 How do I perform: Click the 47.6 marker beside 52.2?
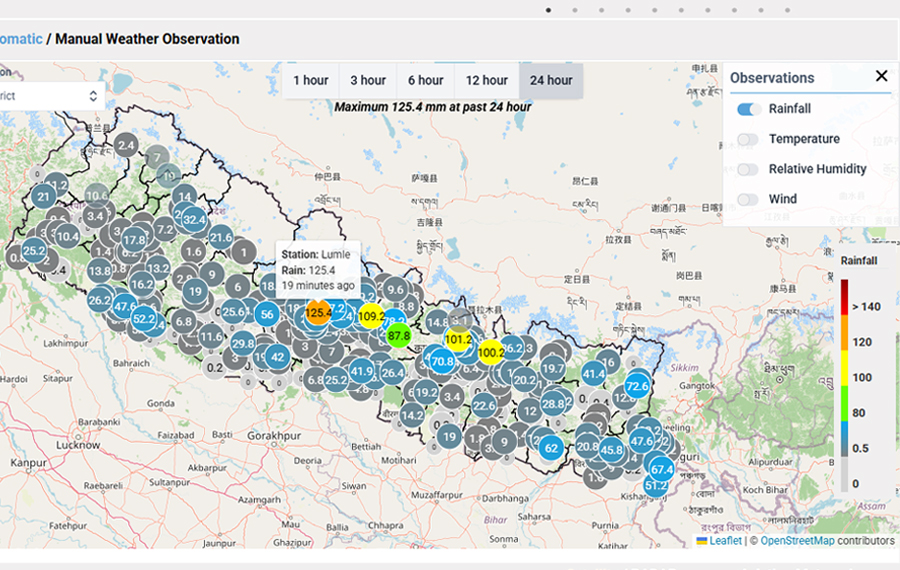pyautogui.click(x=125, y=306)
